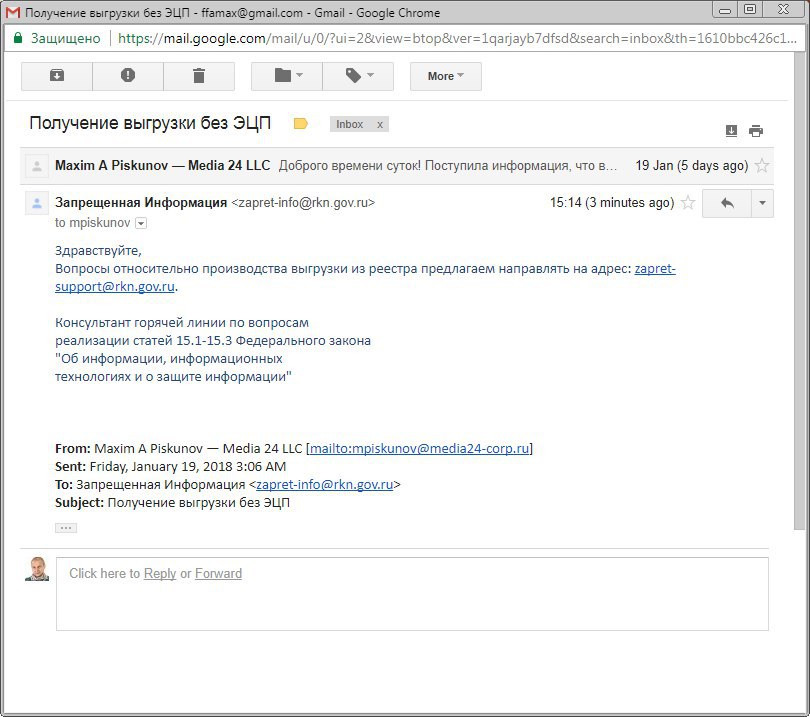Star the message from Запрещенная Информация
The image size is (810, 717).
(688, 202)
